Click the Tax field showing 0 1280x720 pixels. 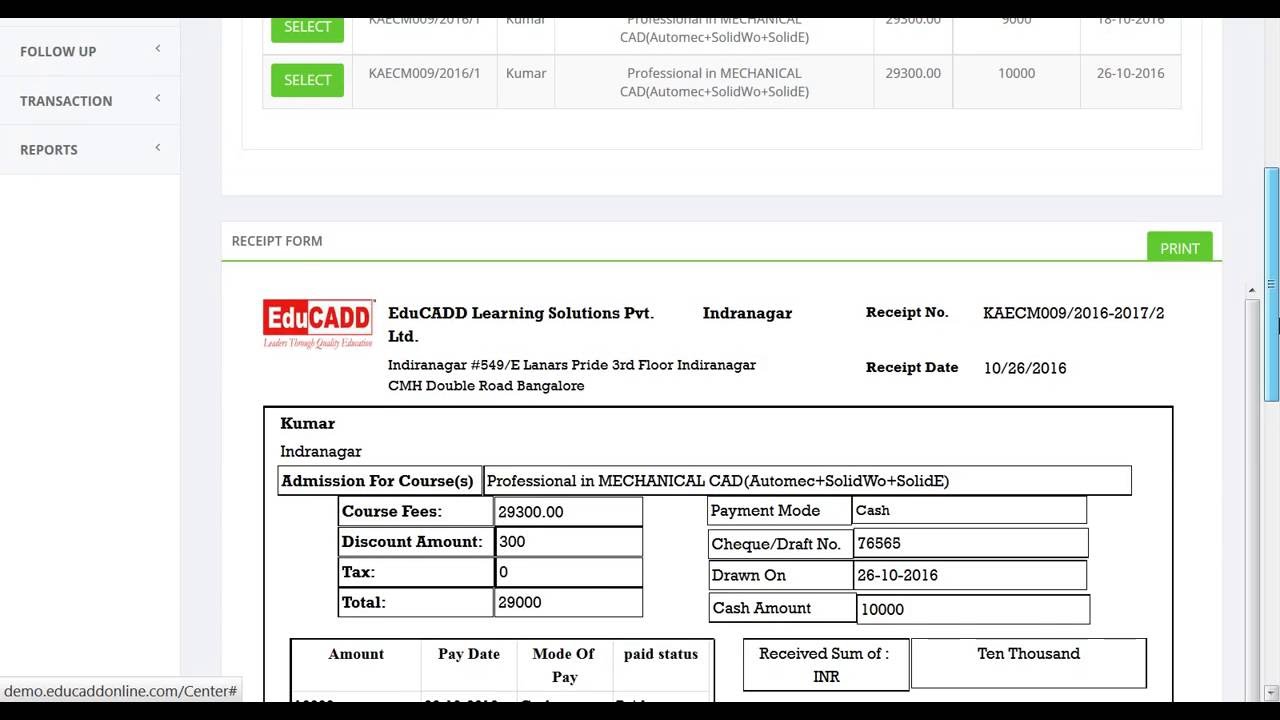tap(569, 572)
